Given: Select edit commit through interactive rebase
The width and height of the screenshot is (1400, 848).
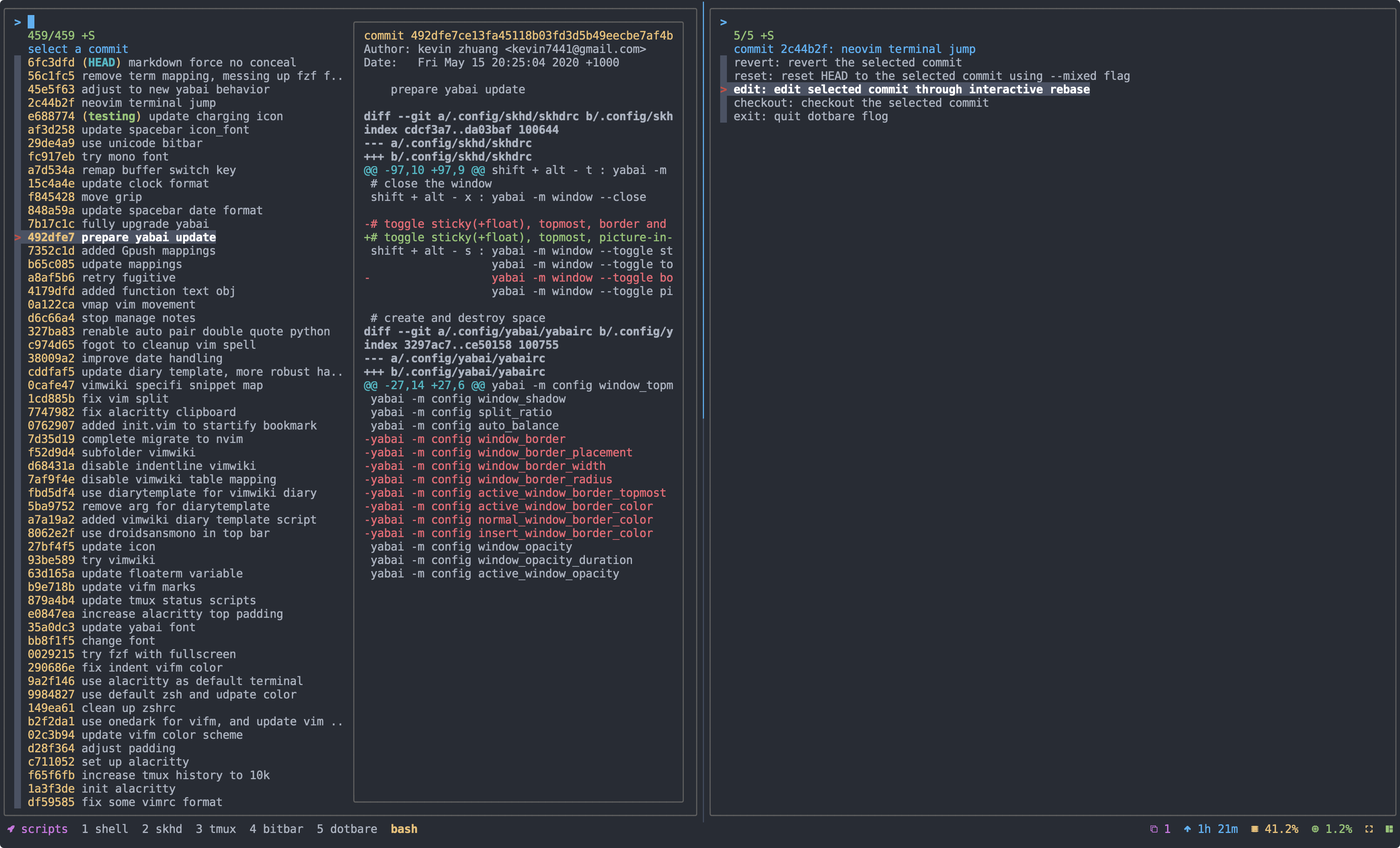Looking at the screenshot, I should 911,89.
